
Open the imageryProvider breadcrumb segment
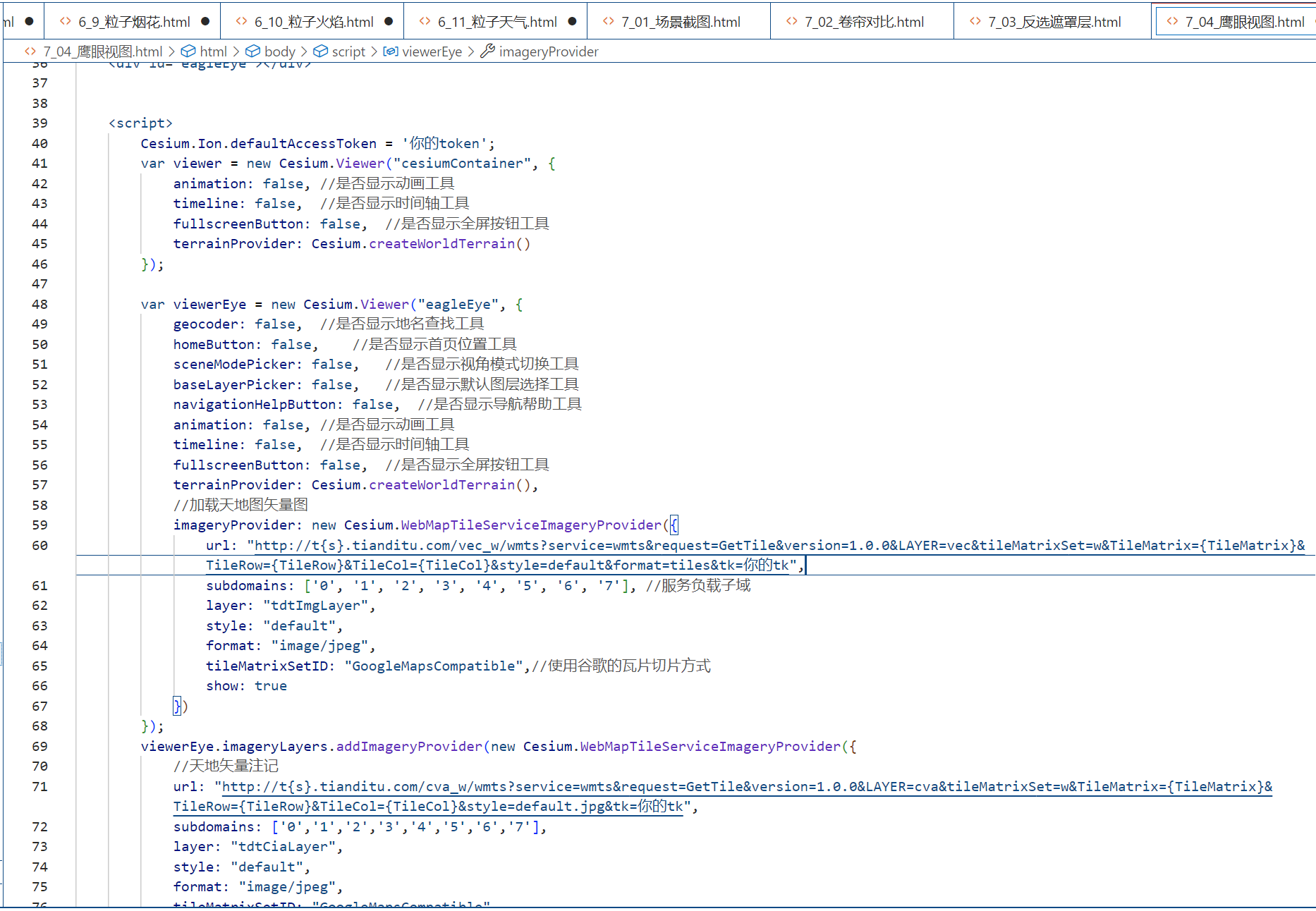[549, 51]
